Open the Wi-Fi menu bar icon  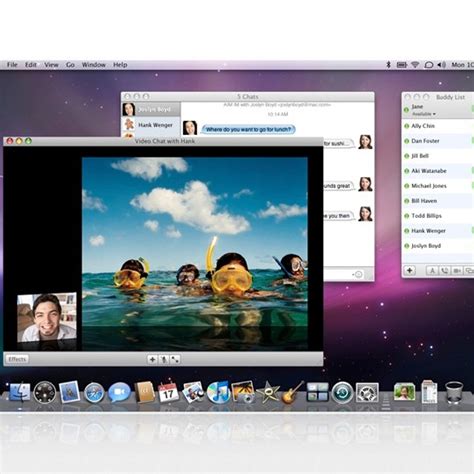(x=415, y=65)
